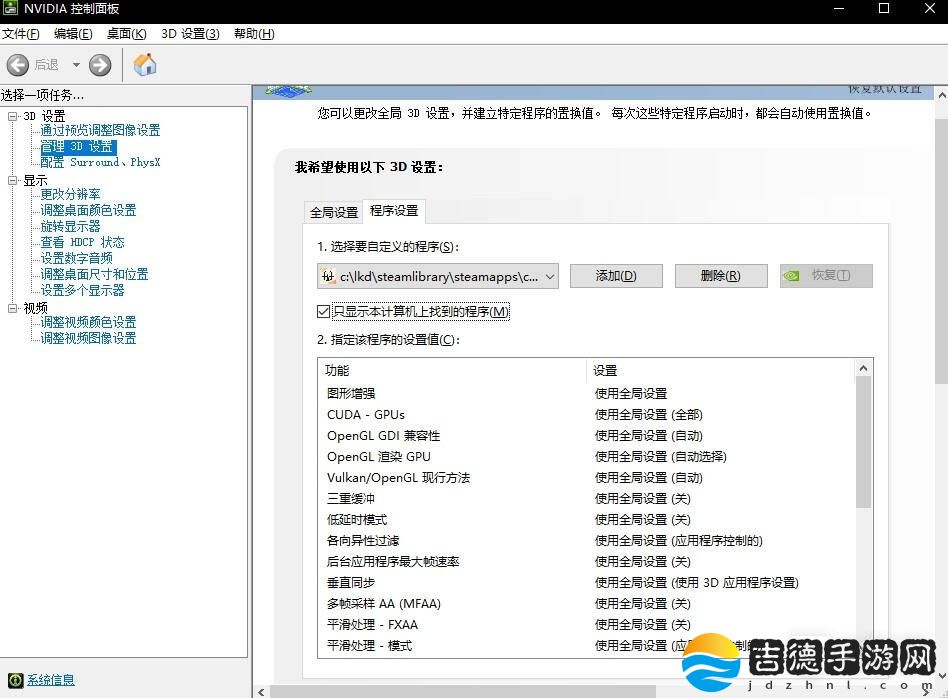The height and width of the screenshot is (698, 948).
Task: Select the 平滑处理 - 模式 row
Action: pyautogui.click(x=586, y=645)
